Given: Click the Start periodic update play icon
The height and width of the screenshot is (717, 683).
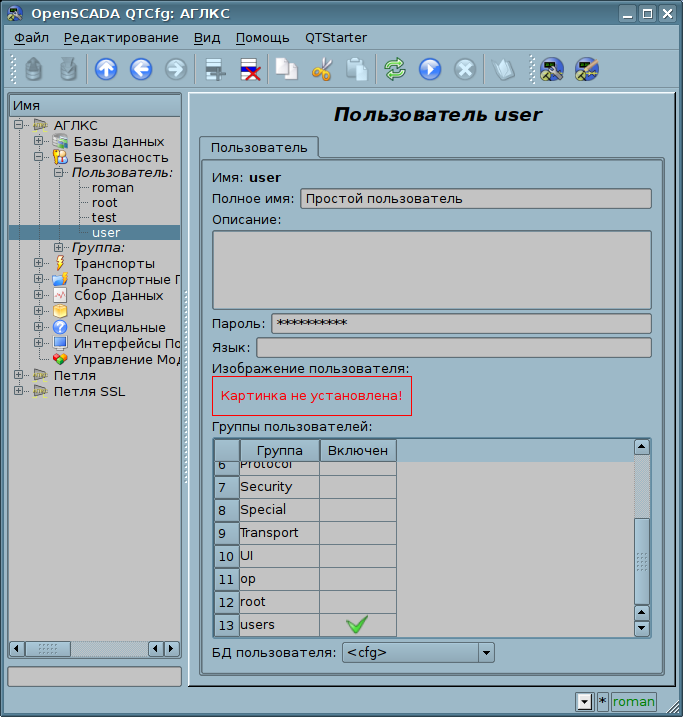Looking at the screenshot, I should coord(430,70).
